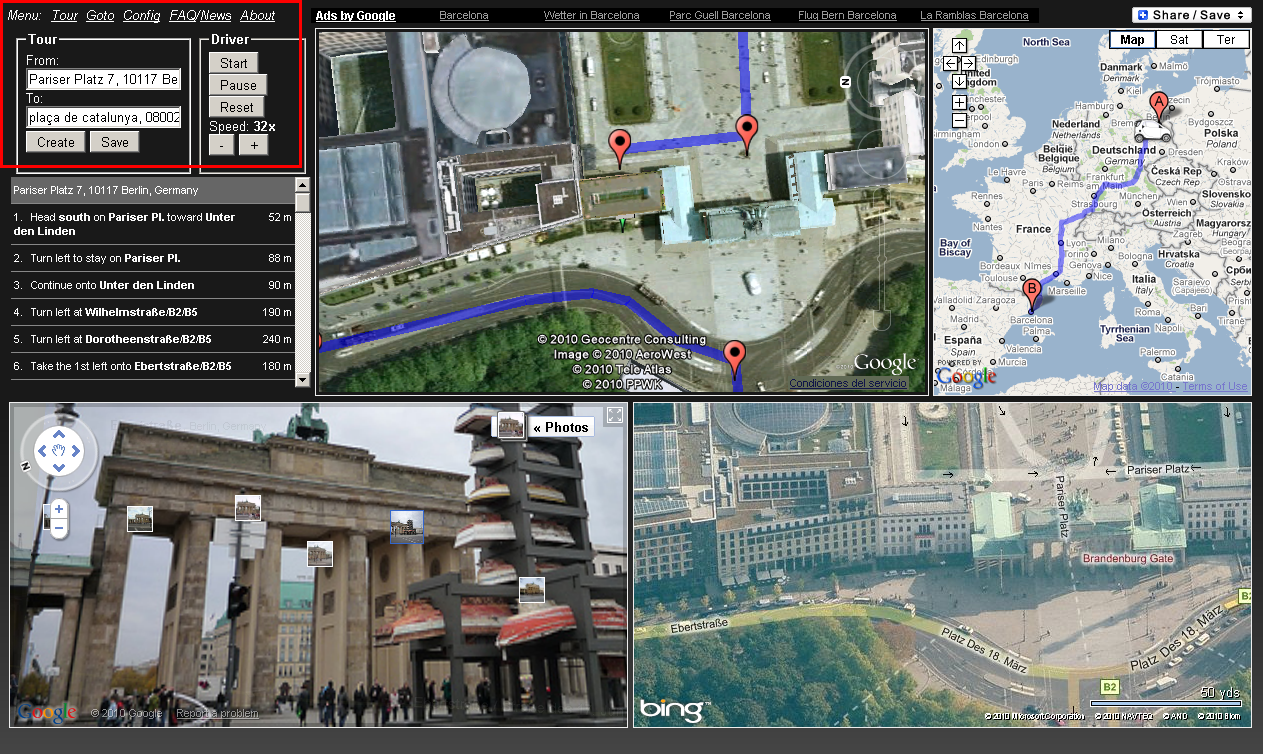Switch overview map to Sat view
Viewport: 1263px width, 754px height.
coord(1180,40)
